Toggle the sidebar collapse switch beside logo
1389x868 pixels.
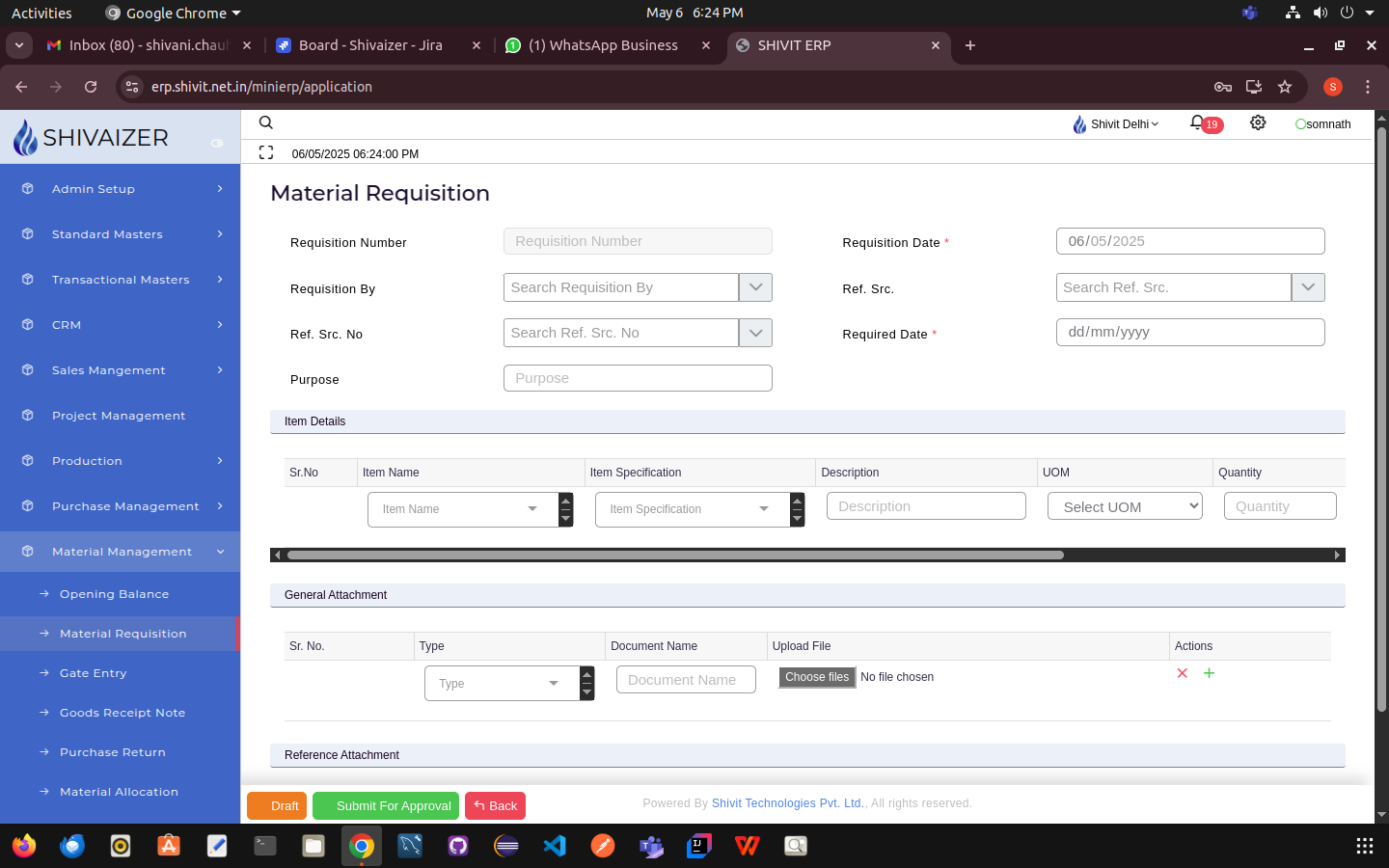coord(217,143)
